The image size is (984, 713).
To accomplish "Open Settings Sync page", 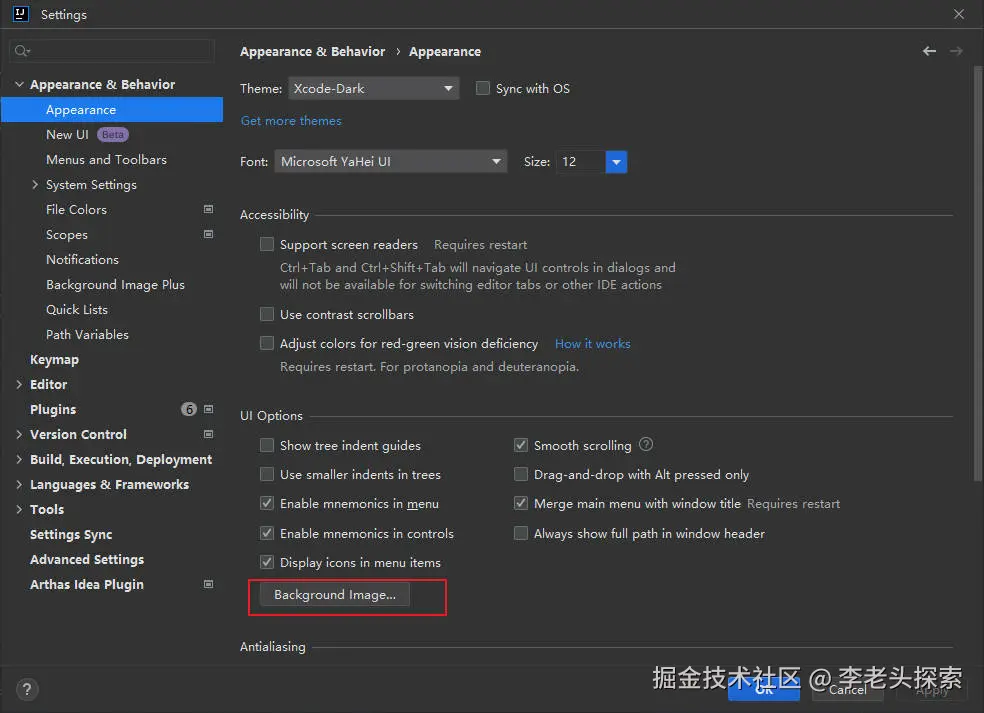I will click(x=71, y=535).
